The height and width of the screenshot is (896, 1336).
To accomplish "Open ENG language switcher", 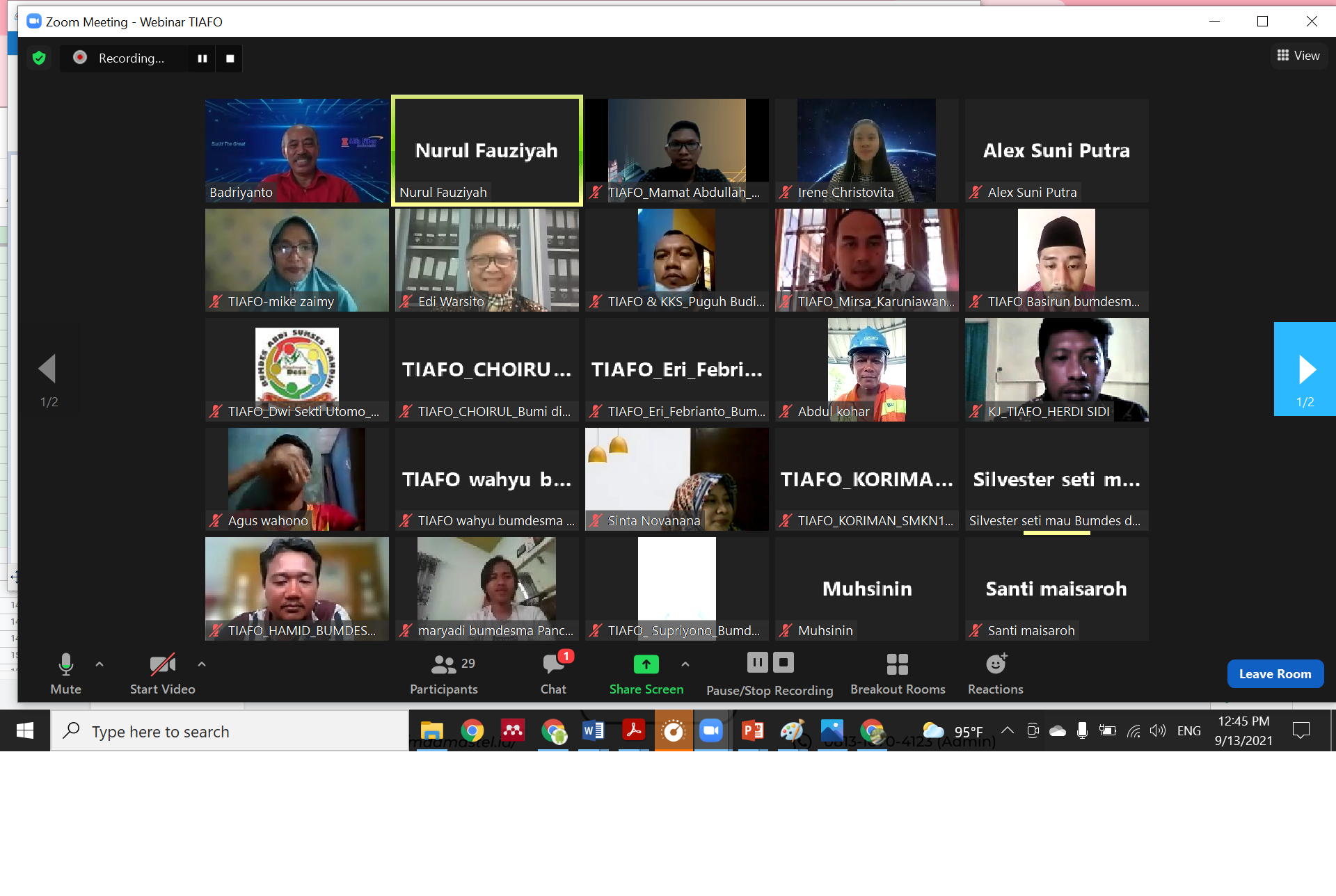I will click(x=1188, y=731).
